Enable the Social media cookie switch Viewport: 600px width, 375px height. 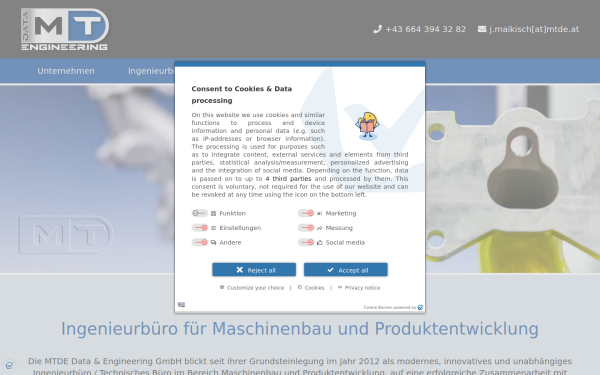[x=306, y=242]
